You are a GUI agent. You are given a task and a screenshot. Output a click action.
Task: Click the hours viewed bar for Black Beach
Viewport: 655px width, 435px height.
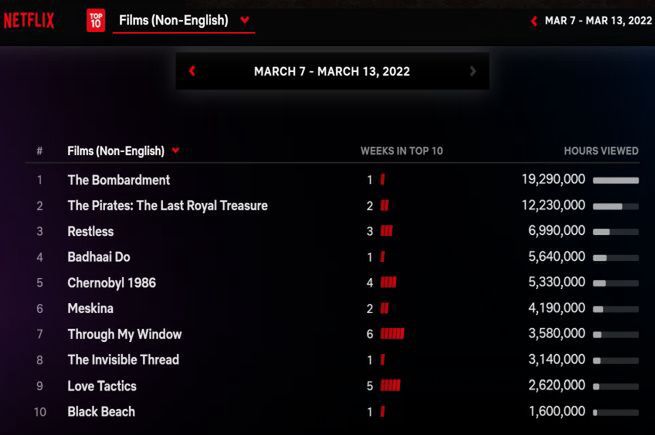616,412
